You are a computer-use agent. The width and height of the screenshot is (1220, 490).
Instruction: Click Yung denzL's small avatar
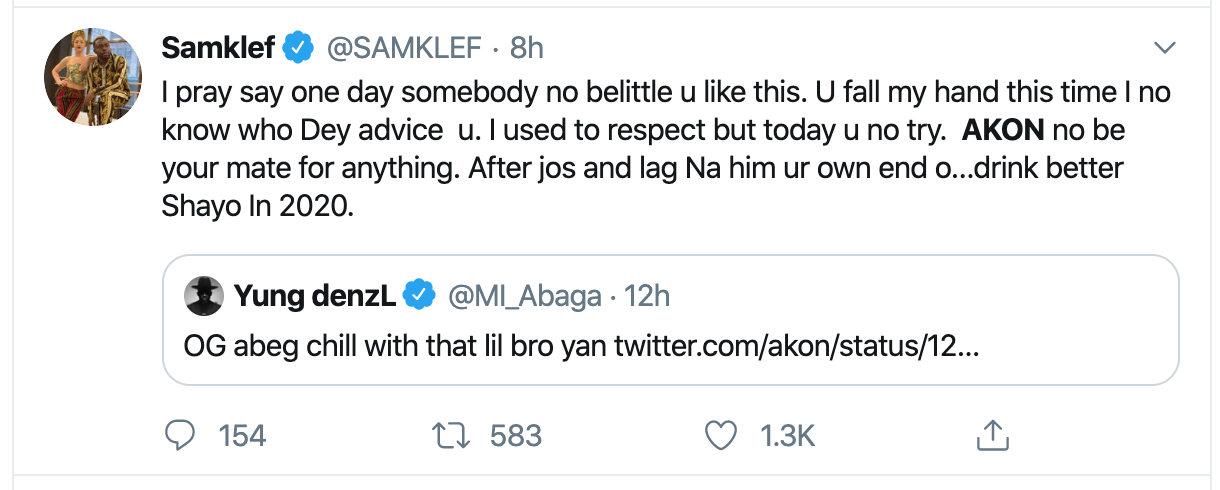[203, 295]
